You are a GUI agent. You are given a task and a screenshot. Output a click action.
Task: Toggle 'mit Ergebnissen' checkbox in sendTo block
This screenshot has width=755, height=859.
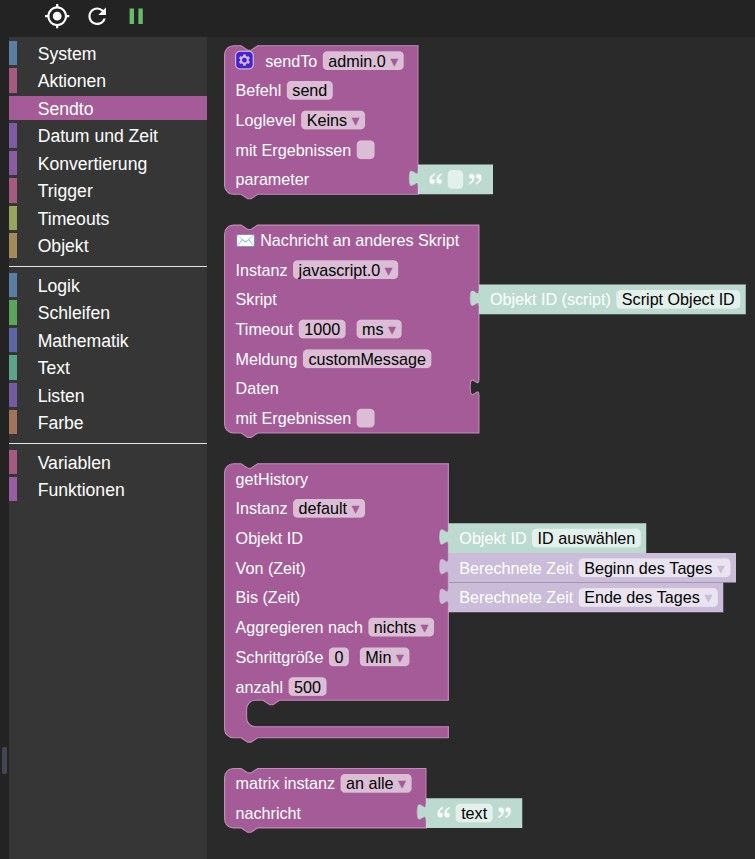coord(365,150)
